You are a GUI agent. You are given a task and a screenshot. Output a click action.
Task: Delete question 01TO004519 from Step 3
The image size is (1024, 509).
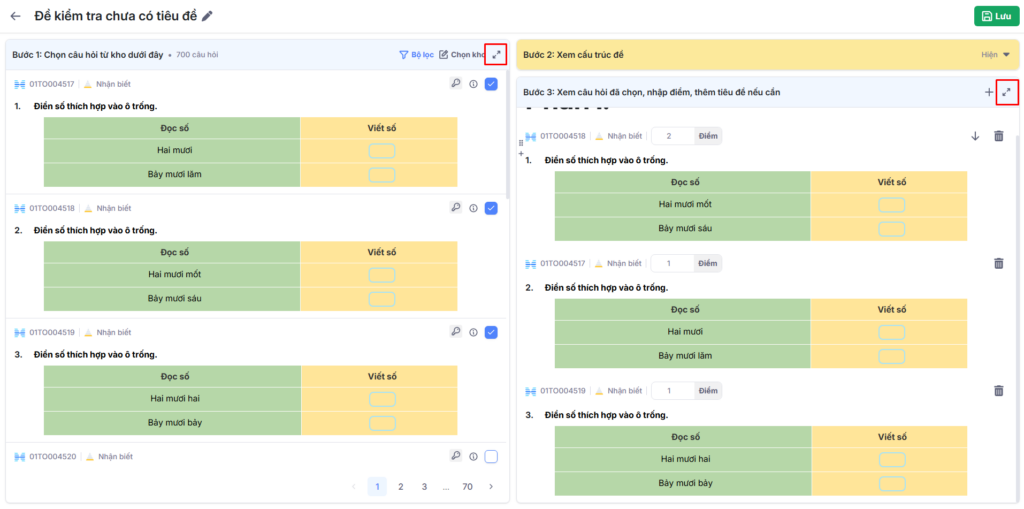point(998,391)
